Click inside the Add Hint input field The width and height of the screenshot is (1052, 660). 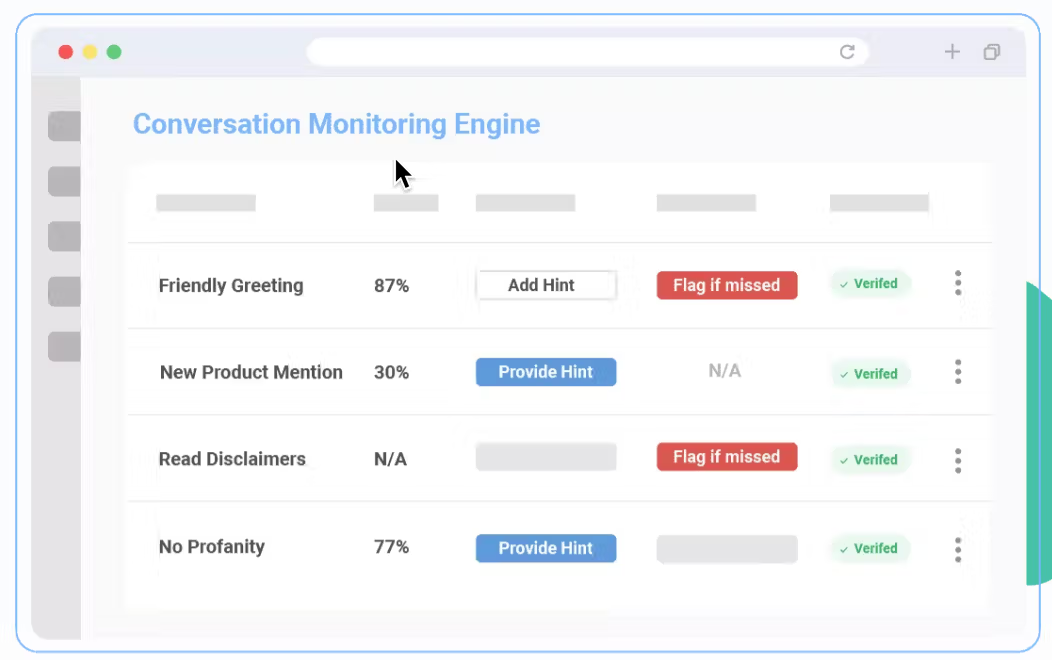point(545,285)
